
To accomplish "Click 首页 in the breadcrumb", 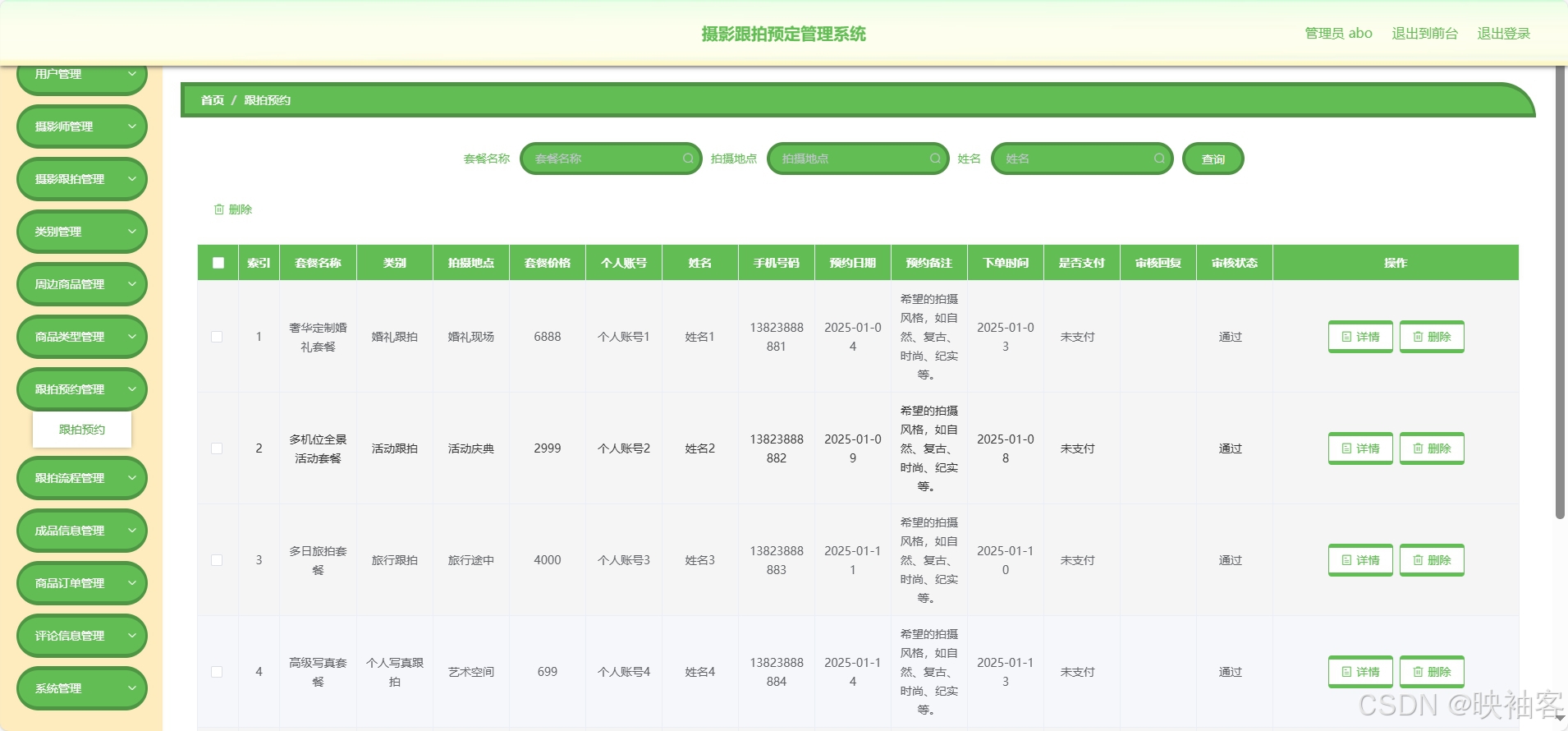I will coord(213,100).
